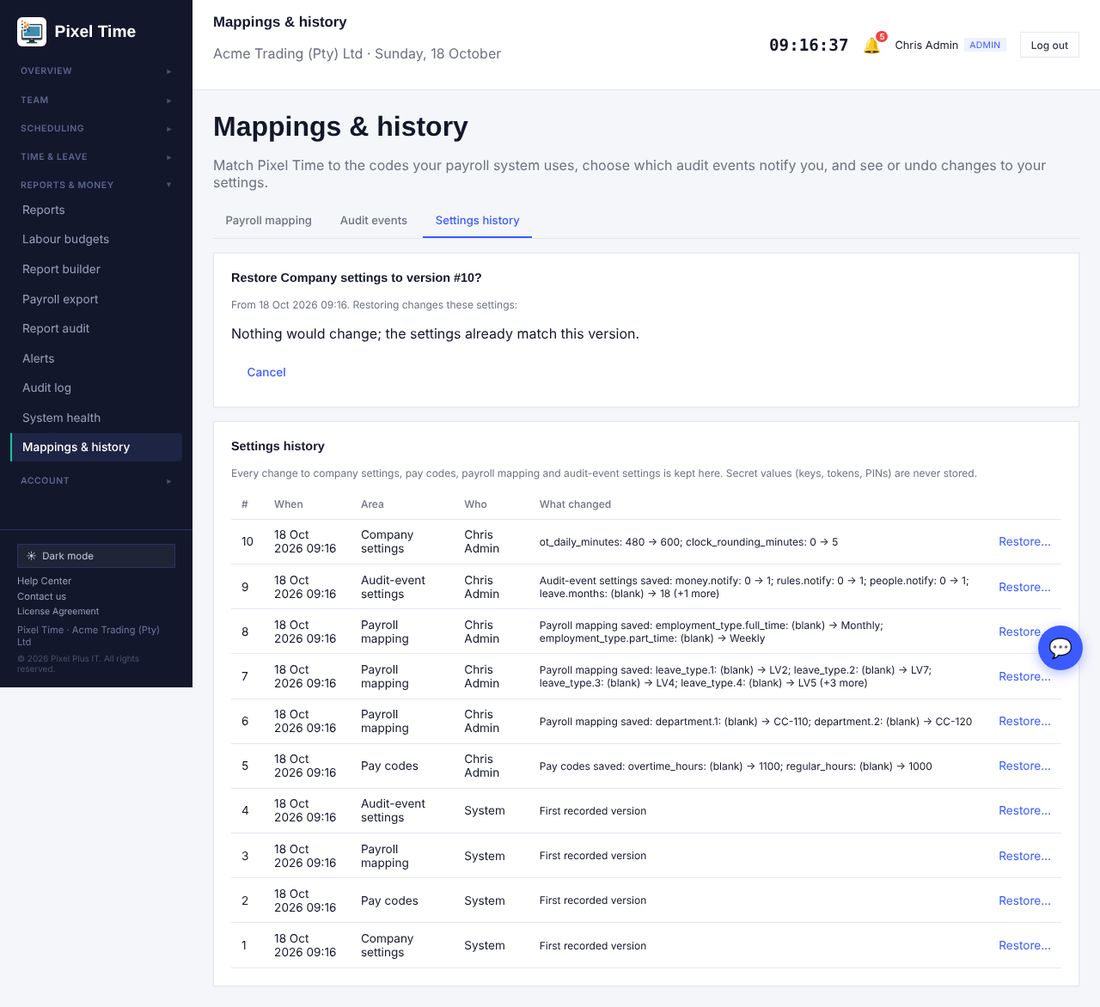Open the License Agreement link

click(58, 611)
